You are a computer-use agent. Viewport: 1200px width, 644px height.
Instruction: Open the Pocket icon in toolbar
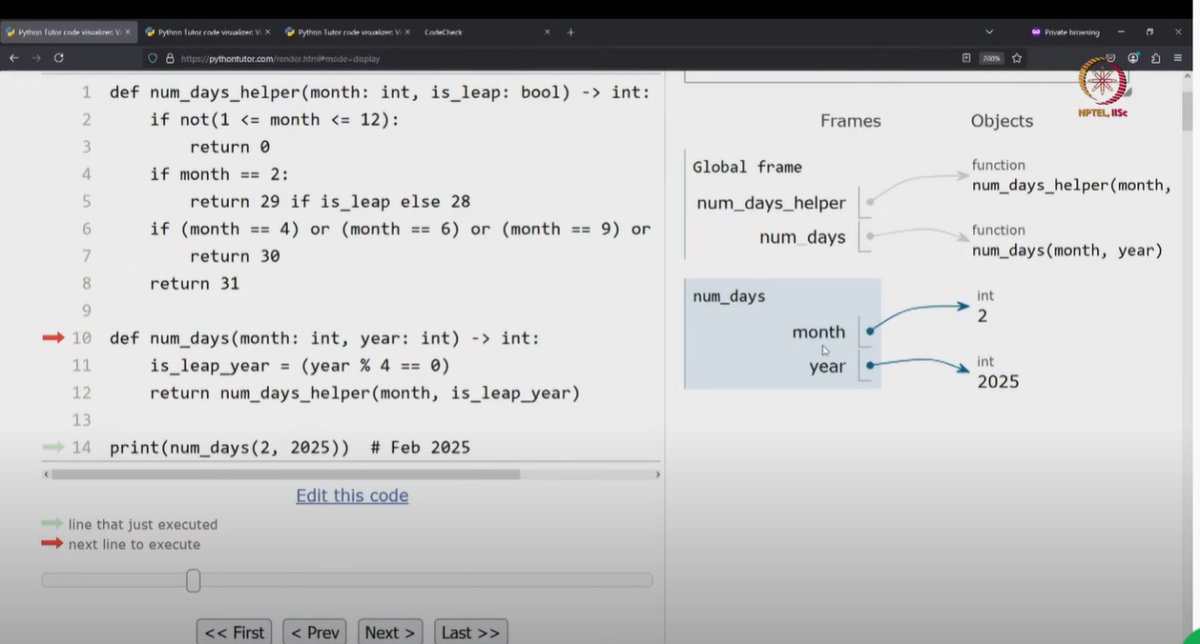(1112, 58)
